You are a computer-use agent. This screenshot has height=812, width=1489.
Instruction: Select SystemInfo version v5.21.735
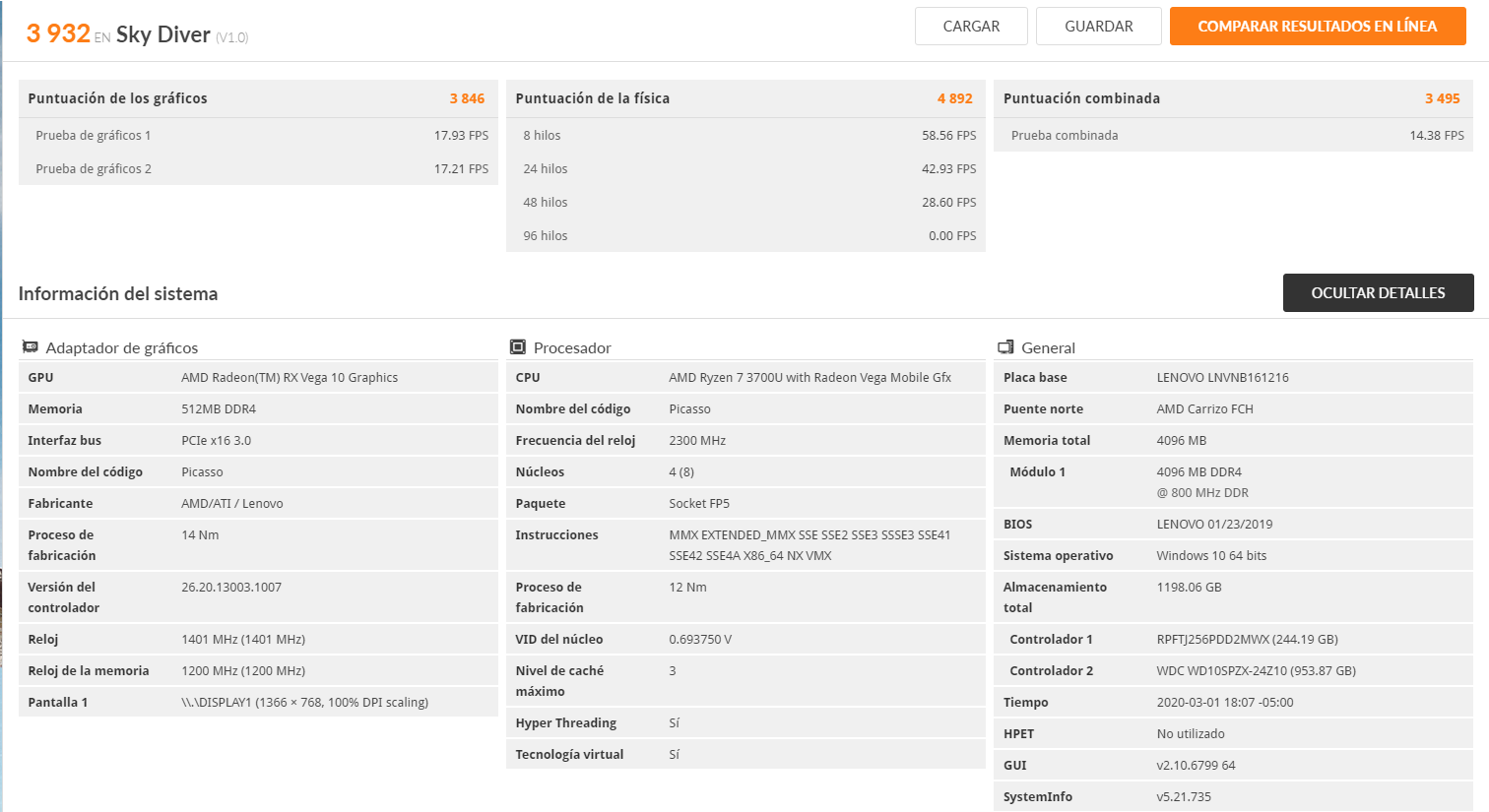1184,797
